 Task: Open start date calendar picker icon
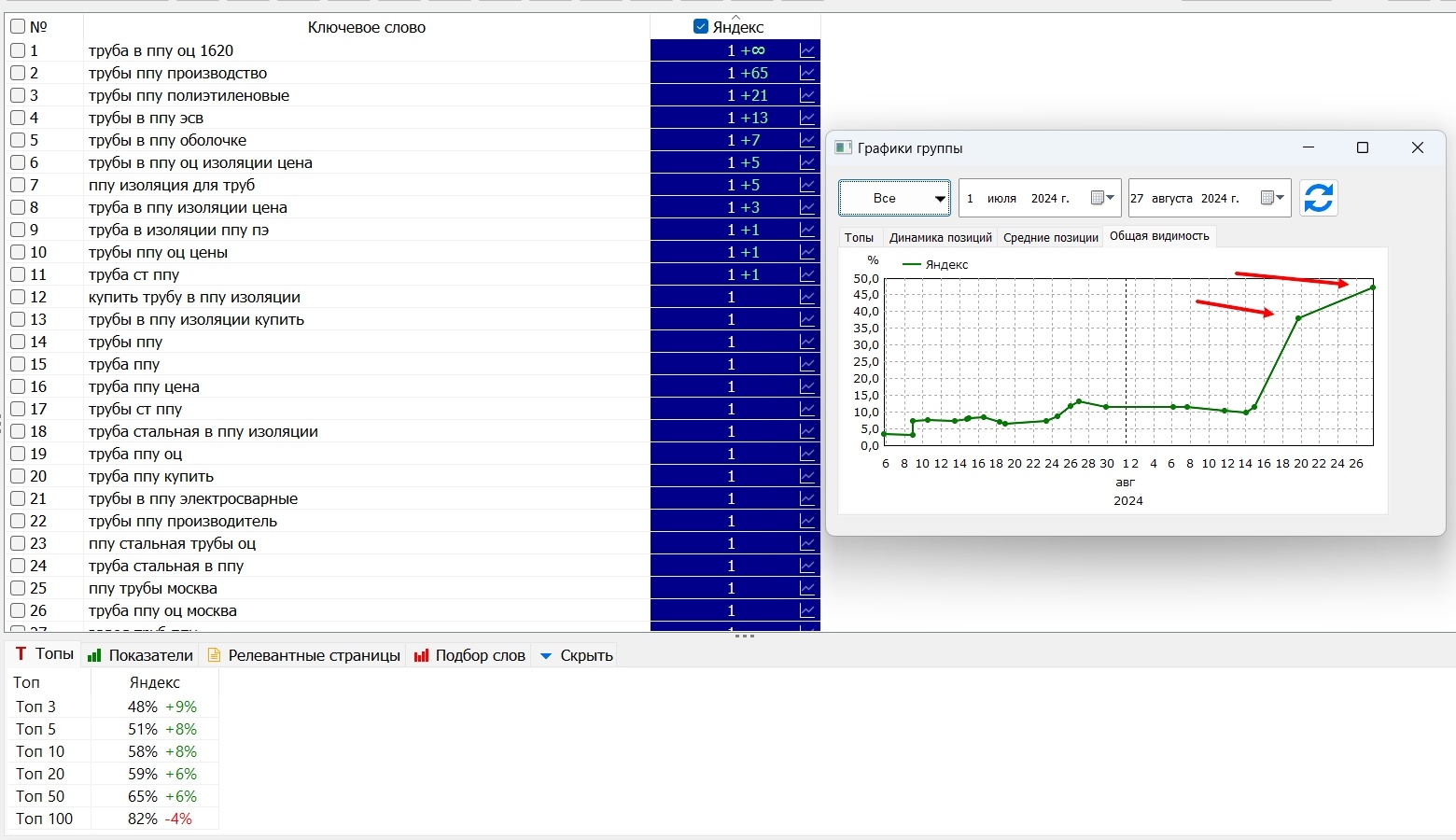tap(1102, 198)
